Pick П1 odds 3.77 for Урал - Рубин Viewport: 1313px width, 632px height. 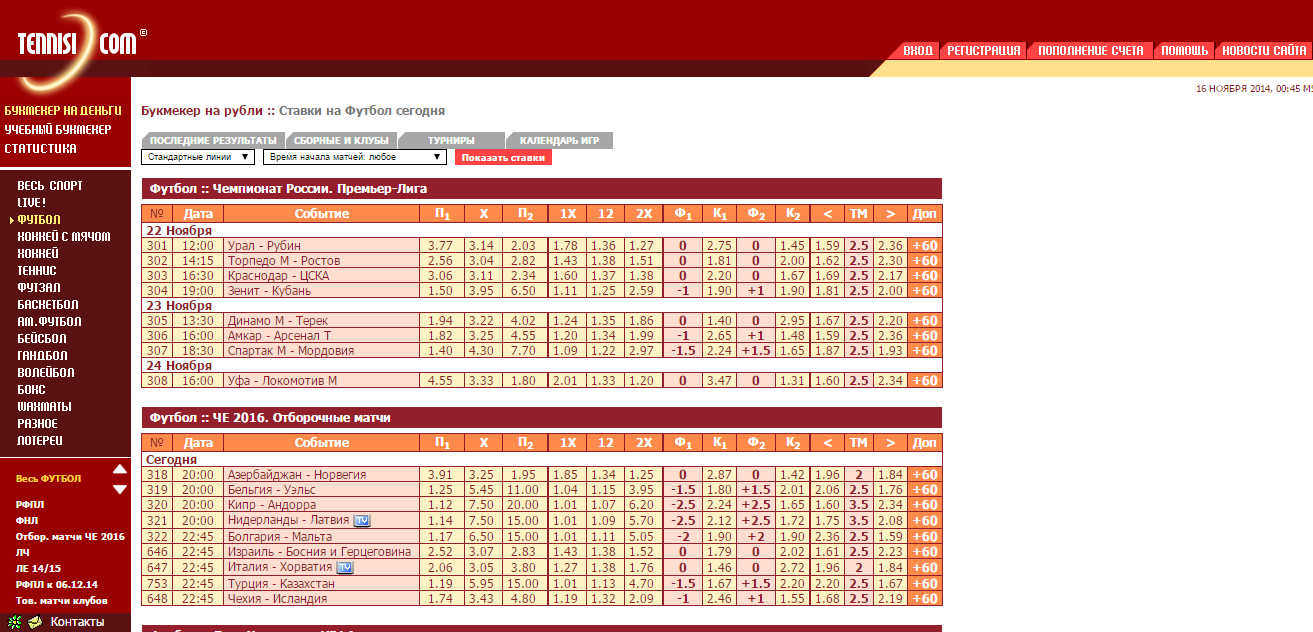coord(441,246)
